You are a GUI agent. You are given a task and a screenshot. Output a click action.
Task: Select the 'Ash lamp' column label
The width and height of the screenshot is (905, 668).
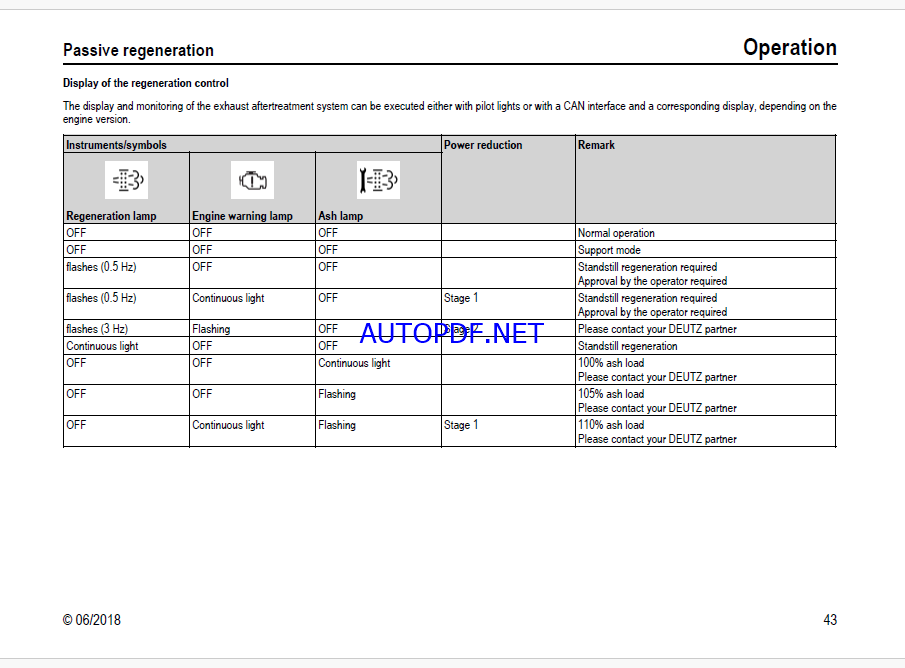(341, 216)
